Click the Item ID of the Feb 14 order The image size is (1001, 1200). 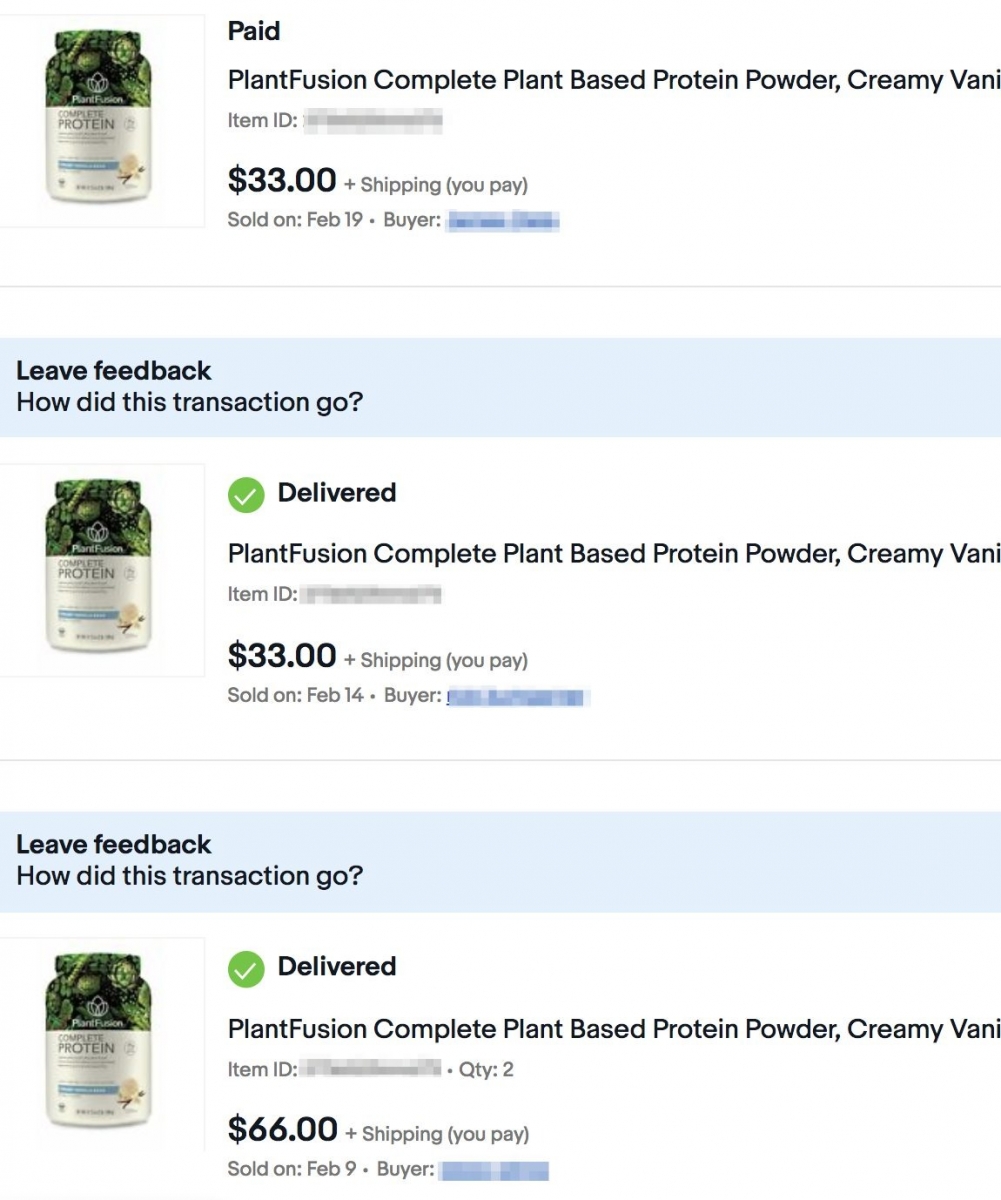[370, 595]
